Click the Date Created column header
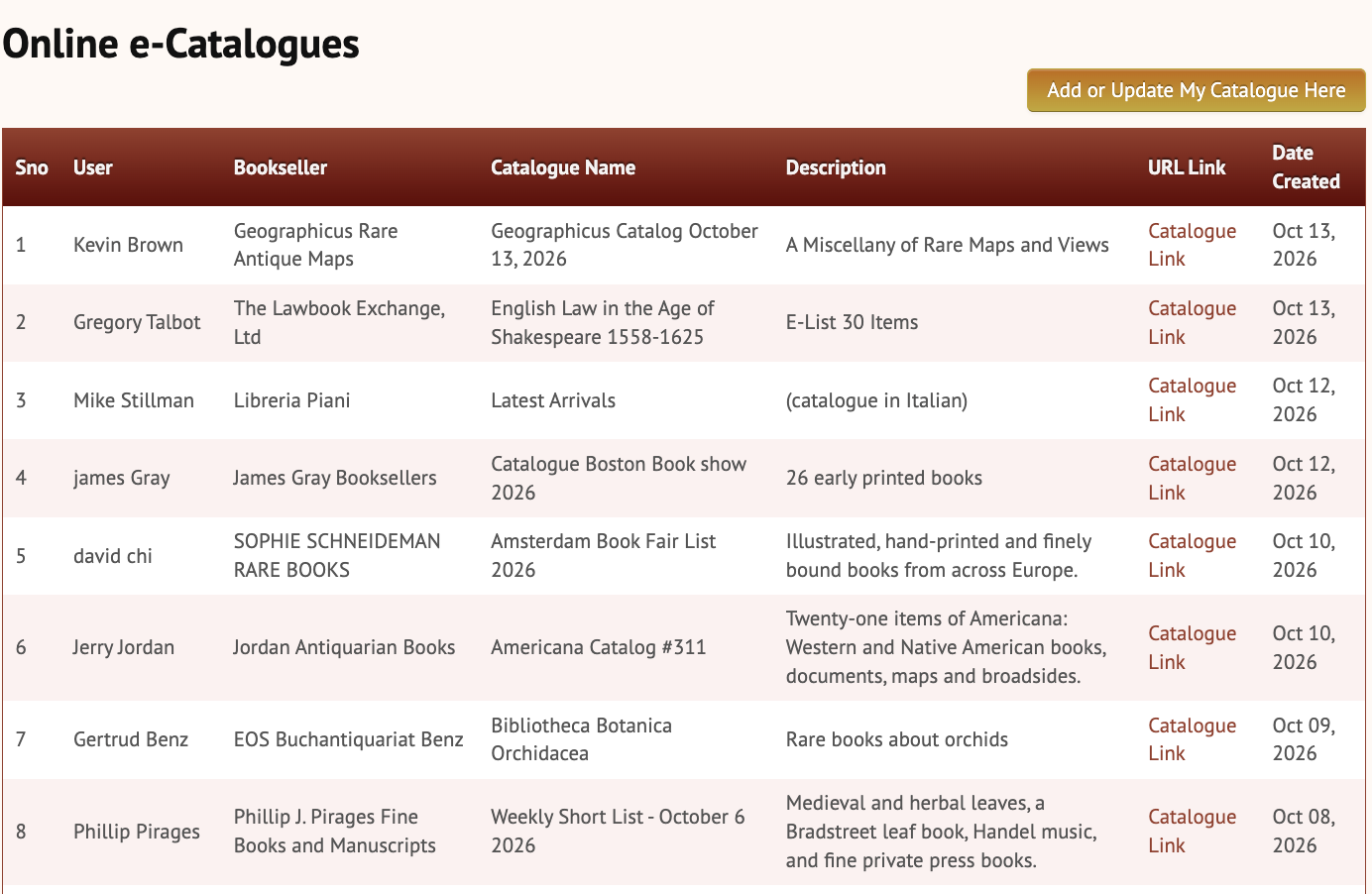1372x894 pixels. (x=1307, y=167)
